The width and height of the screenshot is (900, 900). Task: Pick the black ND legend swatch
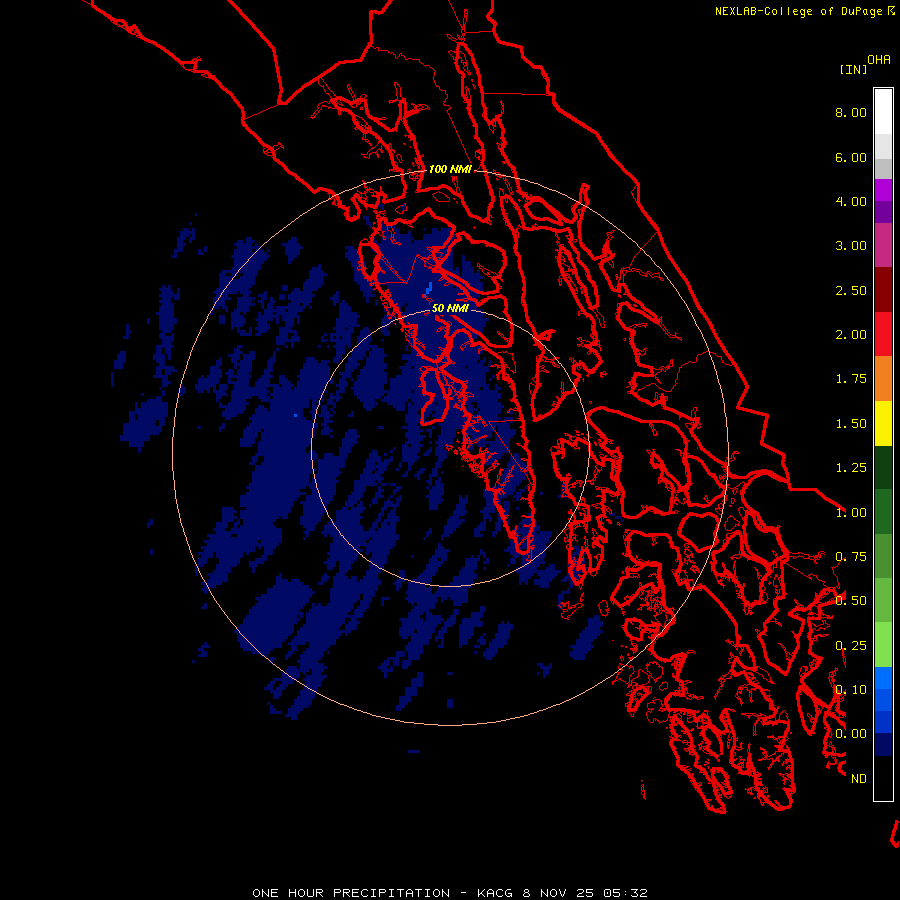click(x=883, y=778)
